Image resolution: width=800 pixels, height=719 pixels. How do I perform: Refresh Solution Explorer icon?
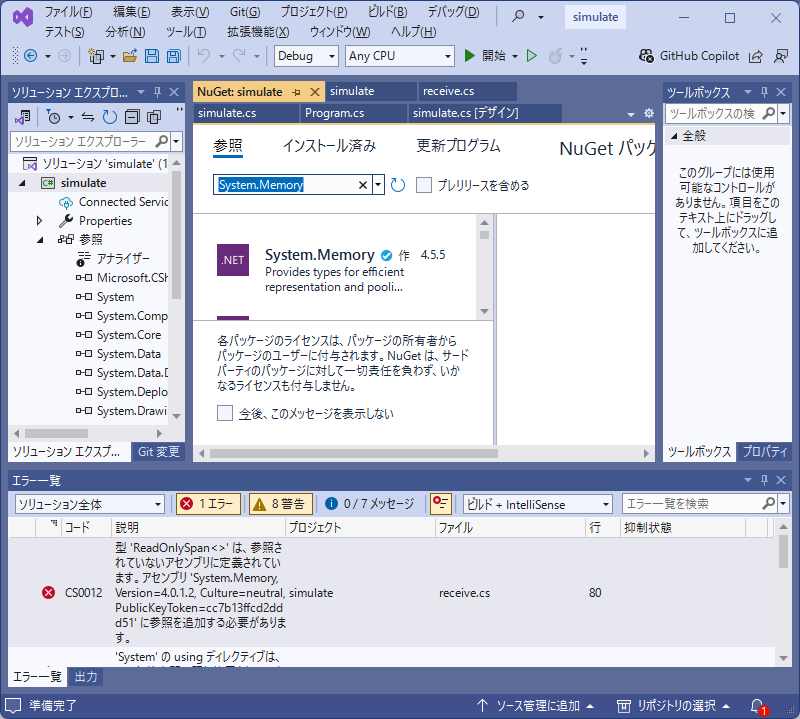(110, 117)
